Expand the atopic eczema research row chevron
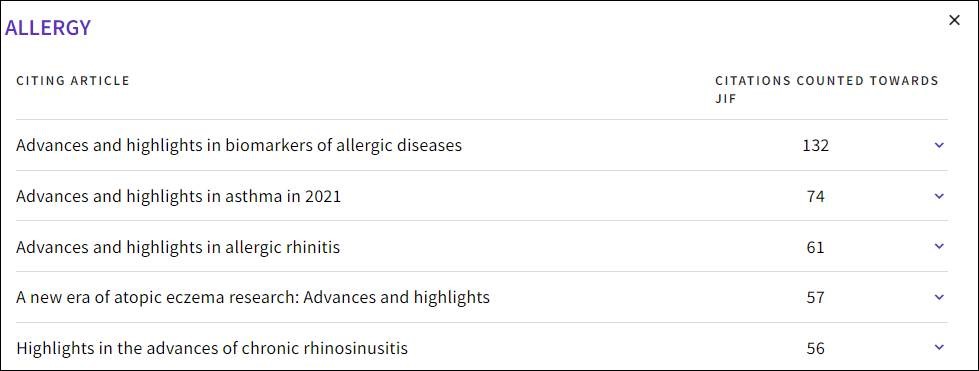The height and width of the screenshot is (371, 979). 939,297
